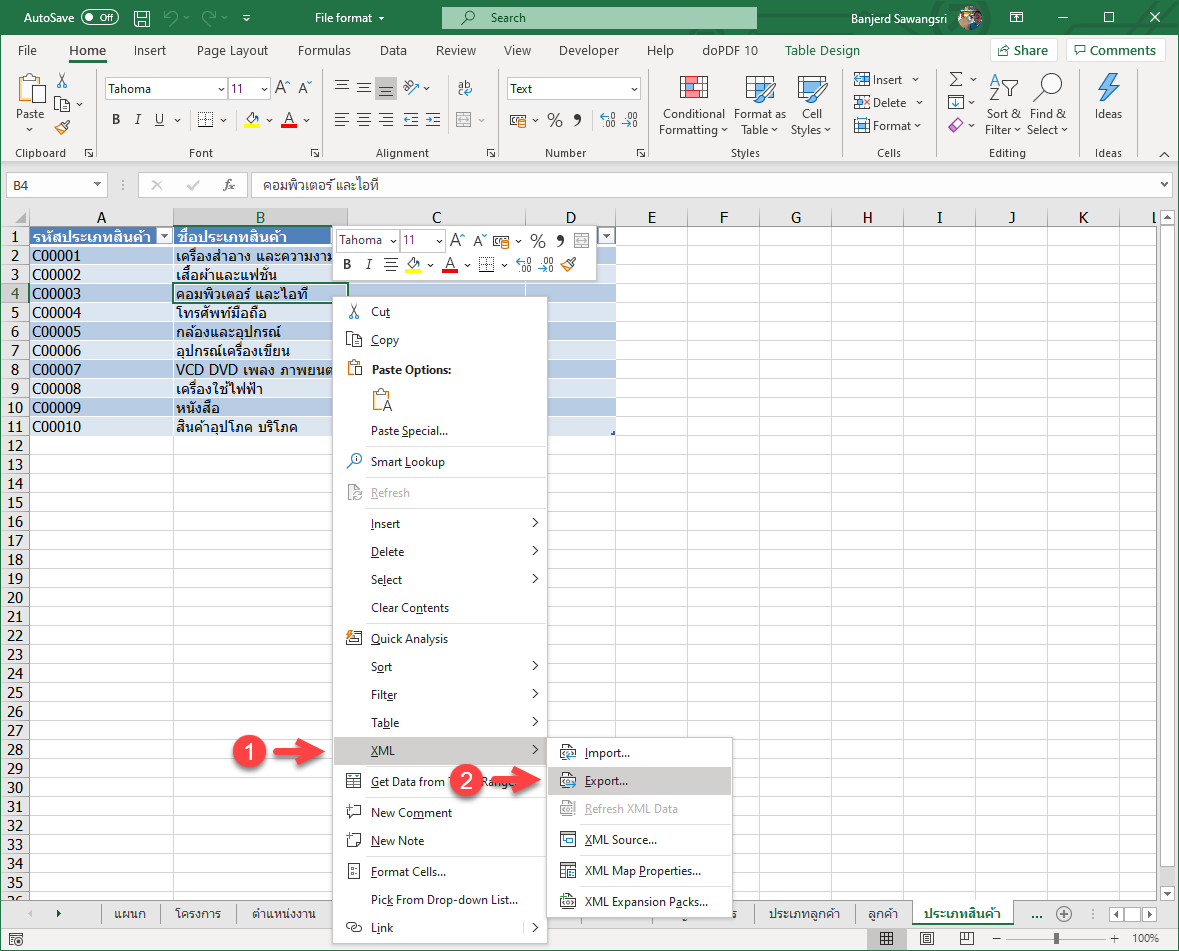Select Copy from the context menu
Image resolution: width=1179 pixels, height=951 pixels.
pyautogui.click(x=440, y=340)
